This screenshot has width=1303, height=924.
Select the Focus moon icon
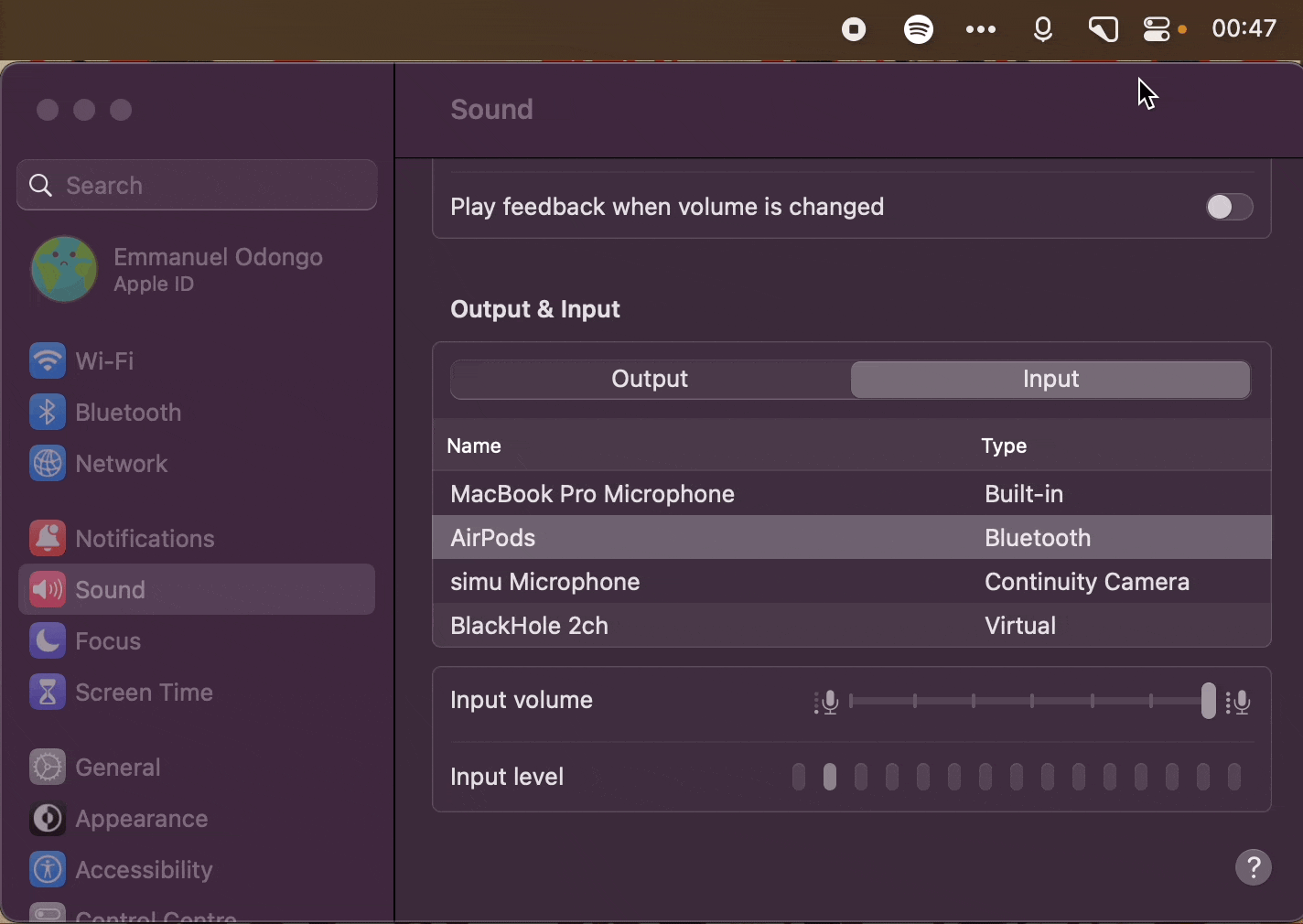[x=48, y=640]
